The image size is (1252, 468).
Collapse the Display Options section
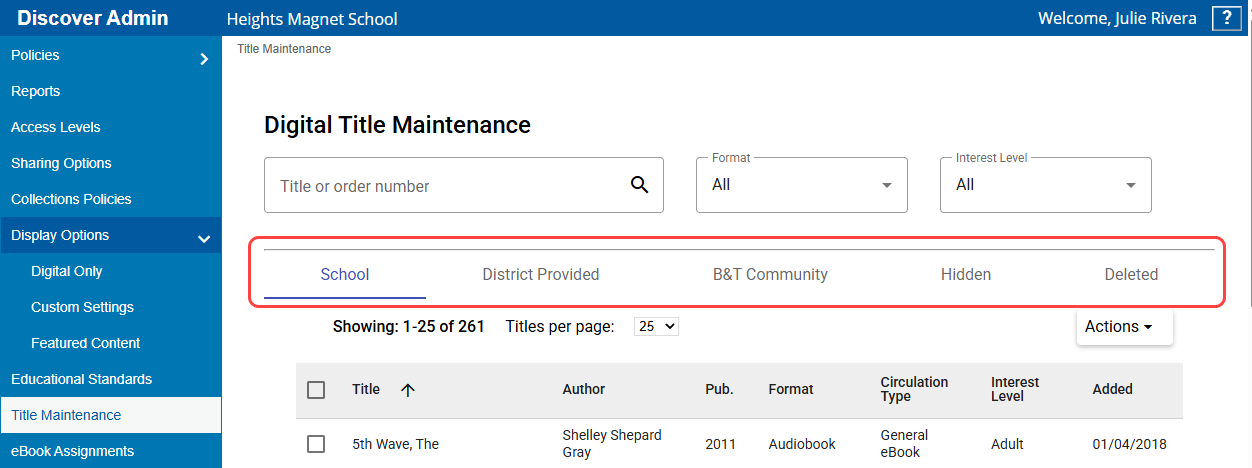204,239
